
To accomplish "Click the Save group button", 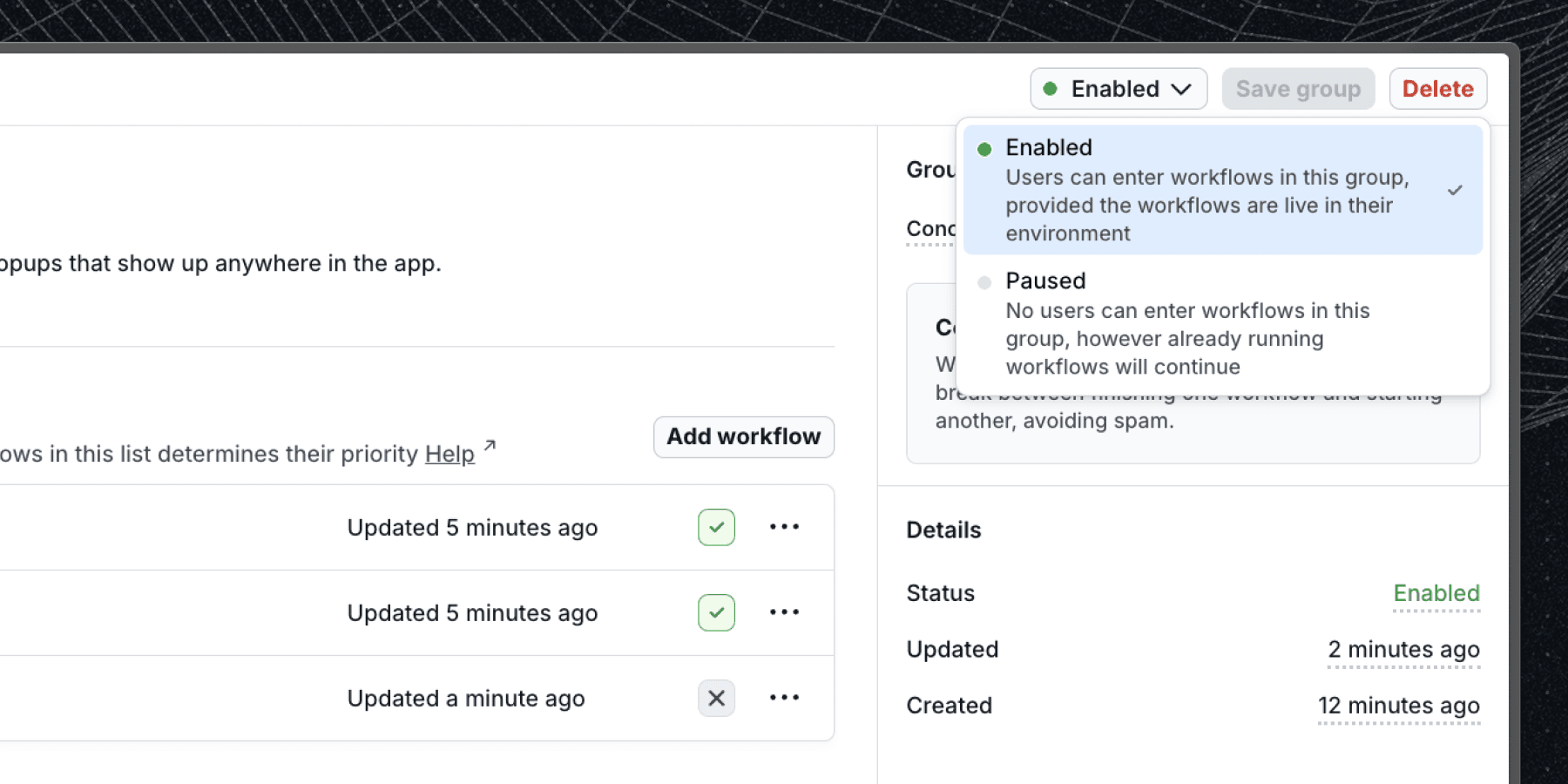I will coord(1298,89).
